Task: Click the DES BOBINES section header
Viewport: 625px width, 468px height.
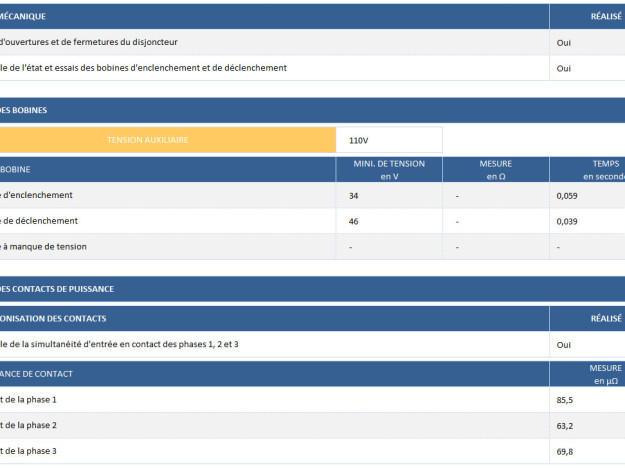Action: pyautogui.click(x=24, y=110)
